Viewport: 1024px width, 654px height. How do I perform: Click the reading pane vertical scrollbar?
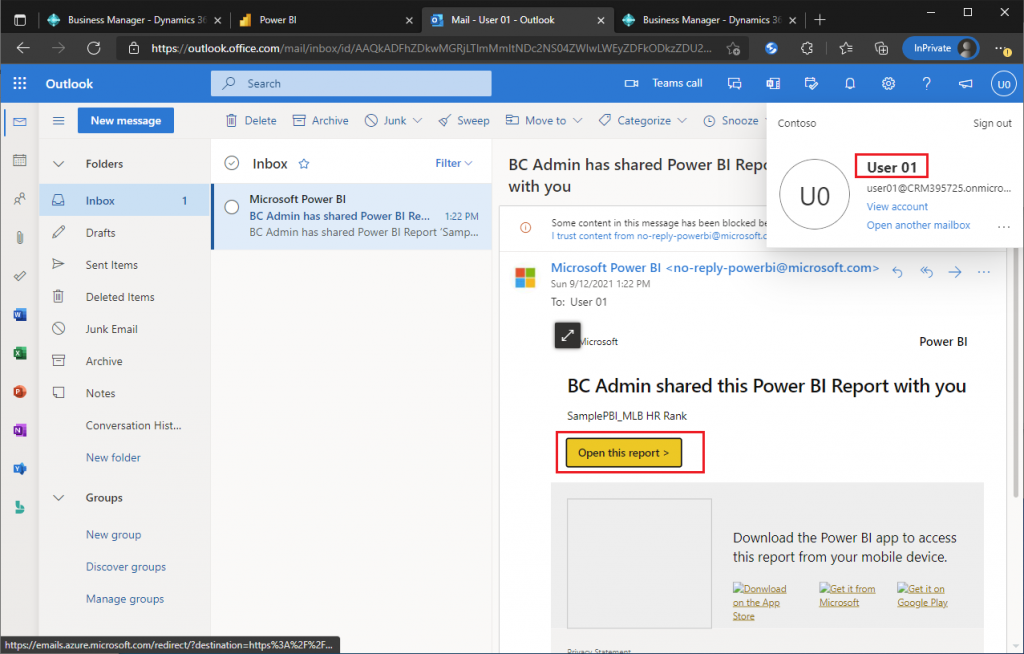1015,372
